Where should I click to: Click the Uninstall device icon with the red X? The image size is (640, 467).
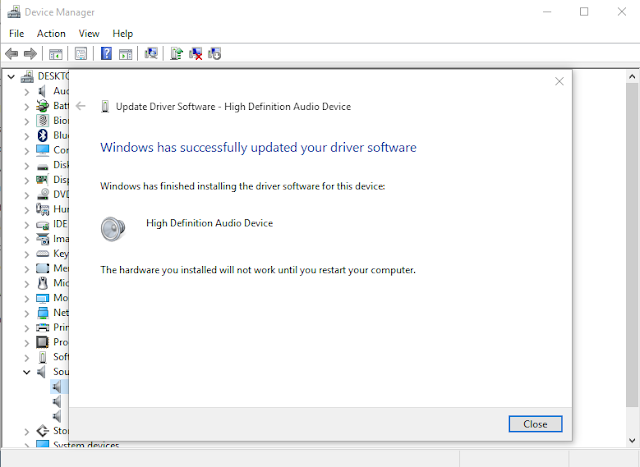pyautogui.click(x=196, y=53)
